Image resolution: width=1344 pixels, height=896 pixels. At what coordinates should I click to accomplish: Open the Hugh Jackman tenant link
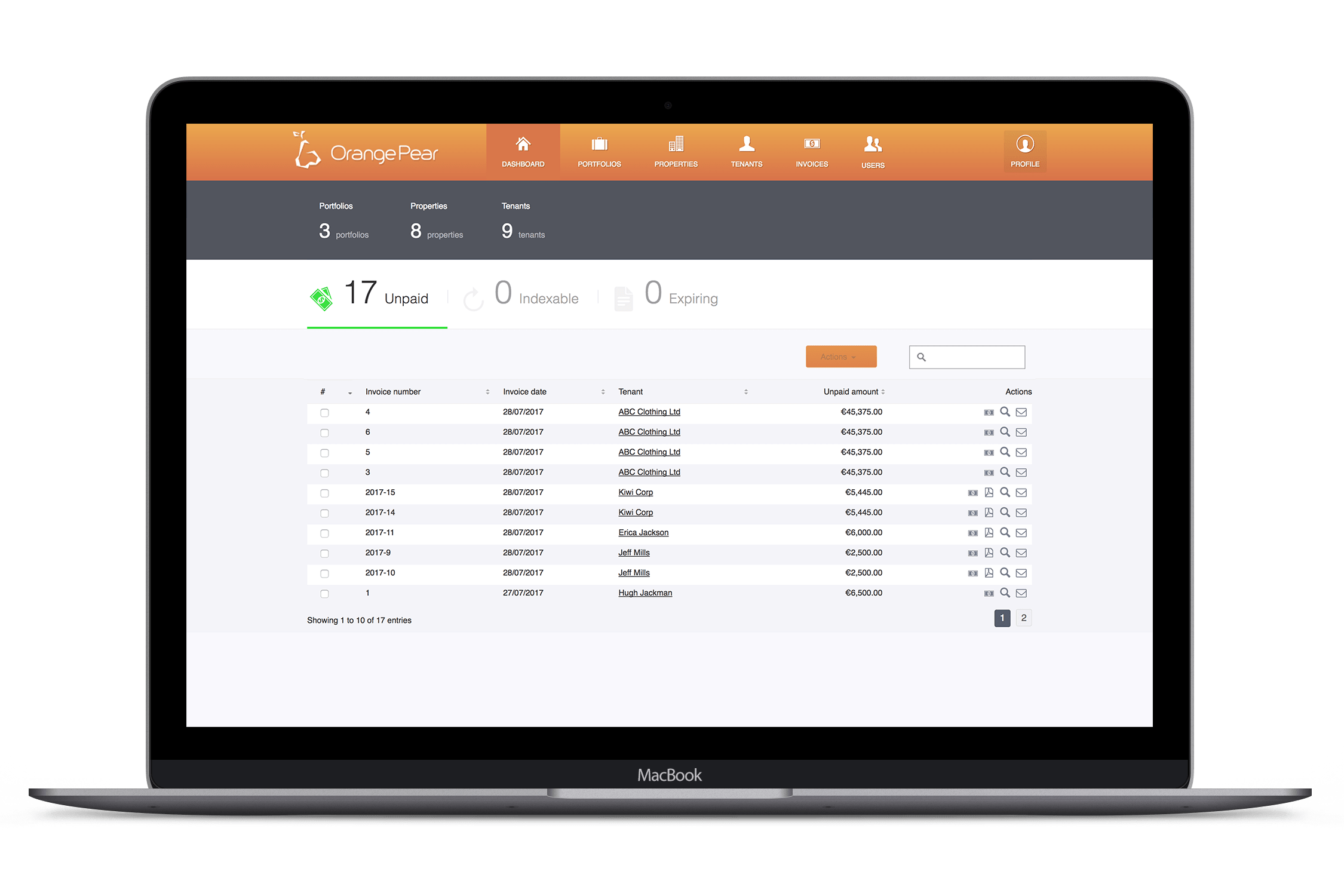(x=645, y=593)
